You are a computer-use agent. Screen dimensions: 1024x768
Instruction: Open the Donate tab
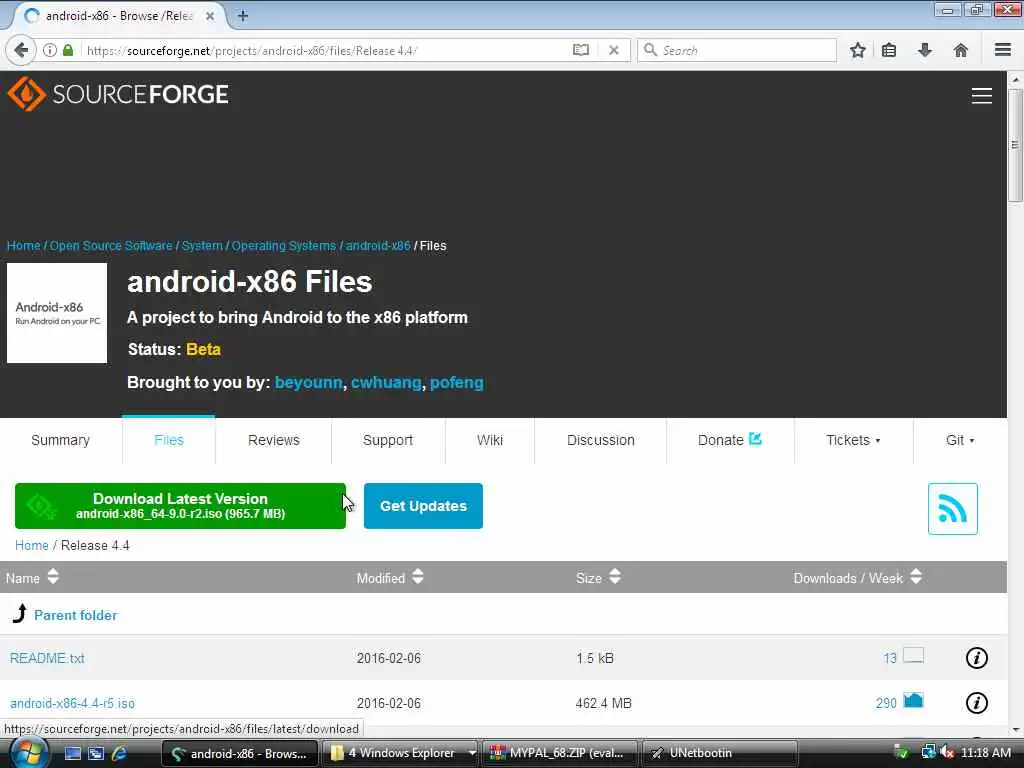(729, 440)
